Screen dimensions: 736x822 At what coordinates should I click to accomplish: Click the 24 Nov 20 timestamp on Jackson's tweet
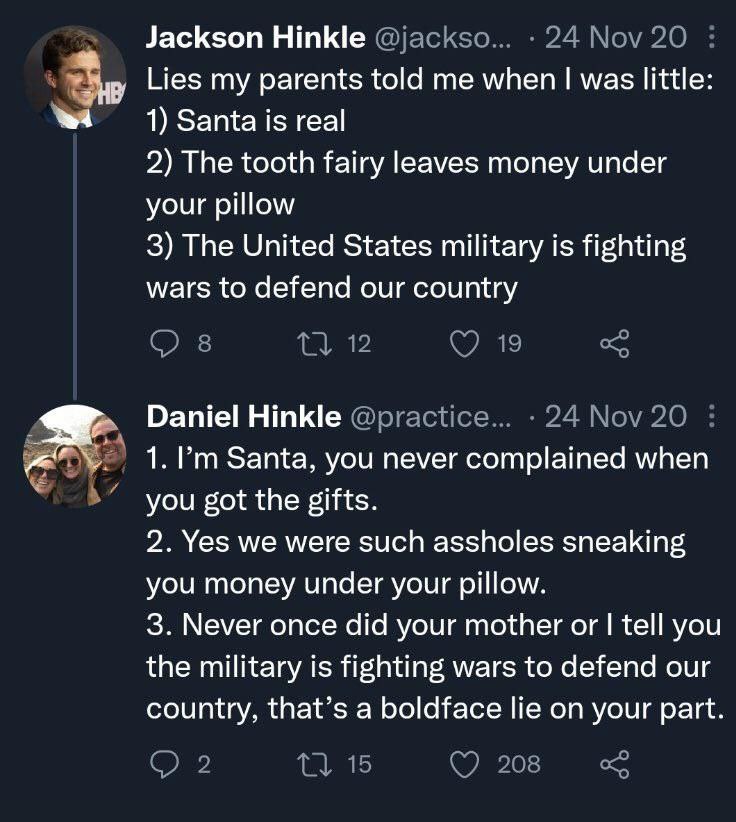[616, 39]
